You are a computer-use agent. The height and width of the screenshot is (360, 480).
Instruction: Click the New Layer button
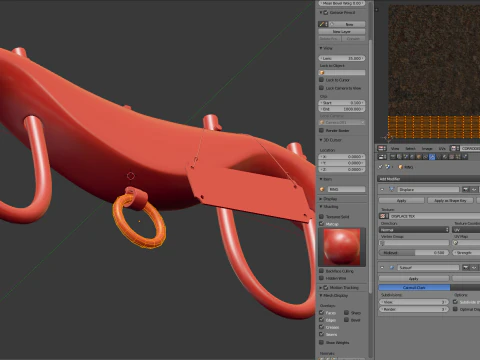point(342,32)
